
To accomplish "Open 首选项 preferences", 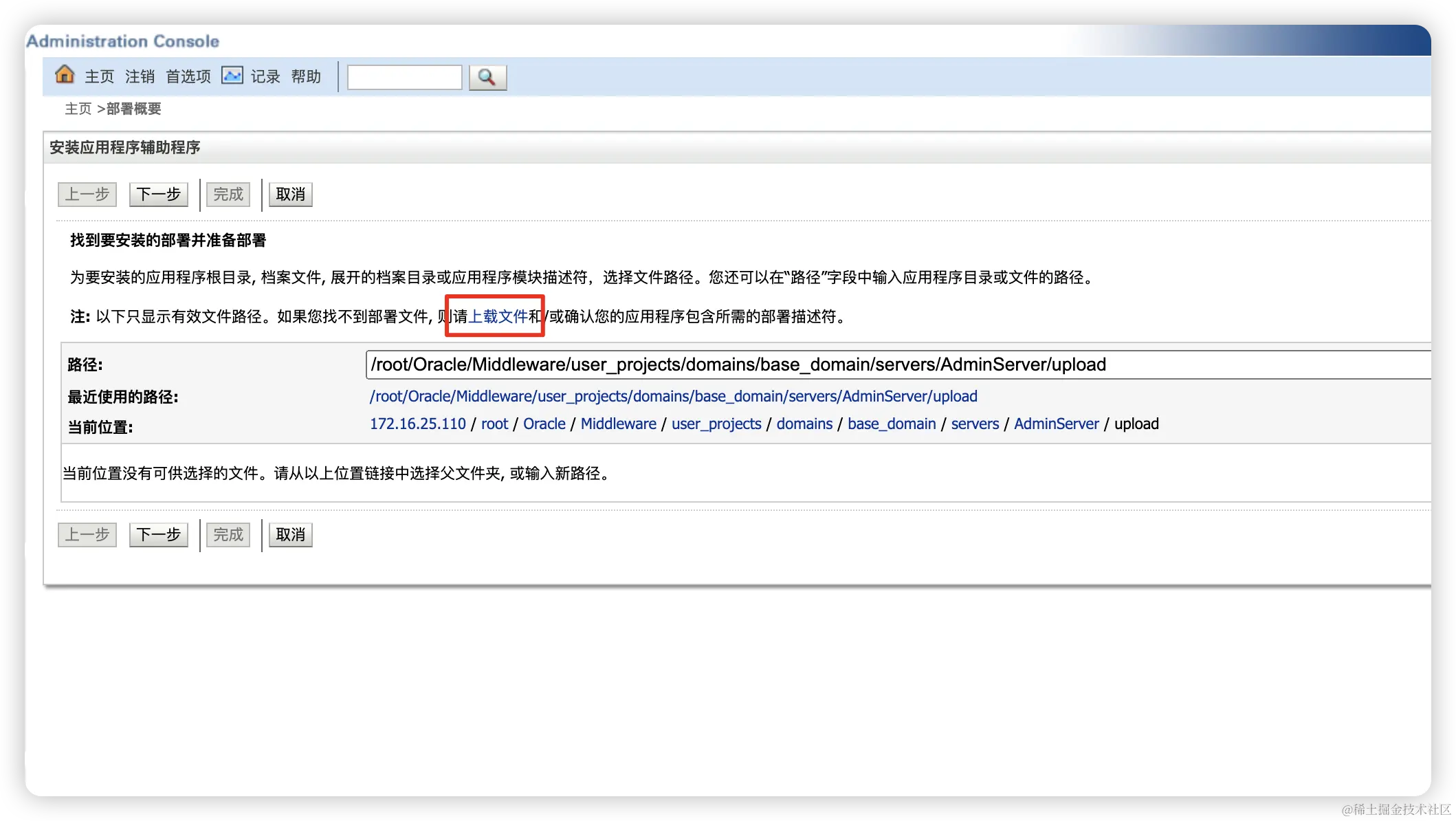I will pos(188,76).
